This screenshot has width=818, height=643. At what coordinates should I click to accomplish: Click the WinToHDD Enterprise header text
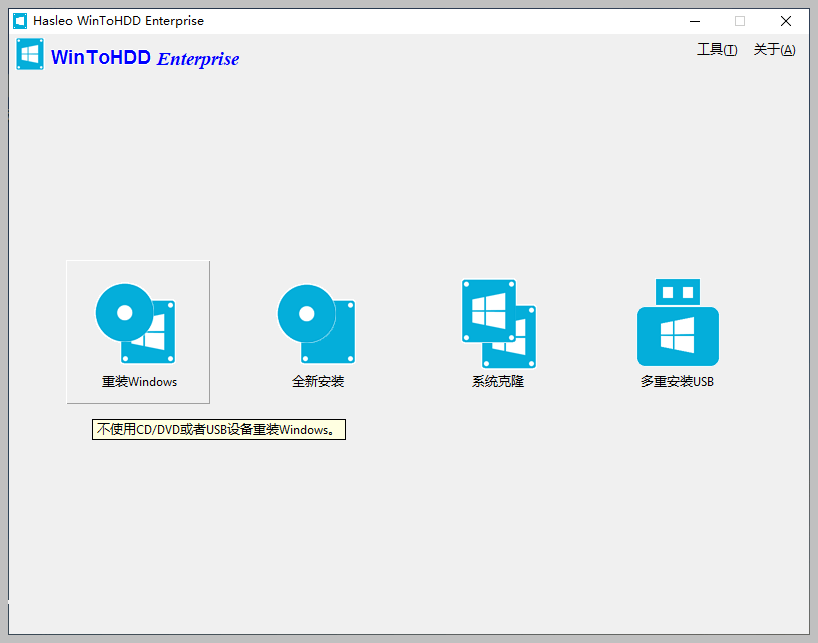point(145,58)
